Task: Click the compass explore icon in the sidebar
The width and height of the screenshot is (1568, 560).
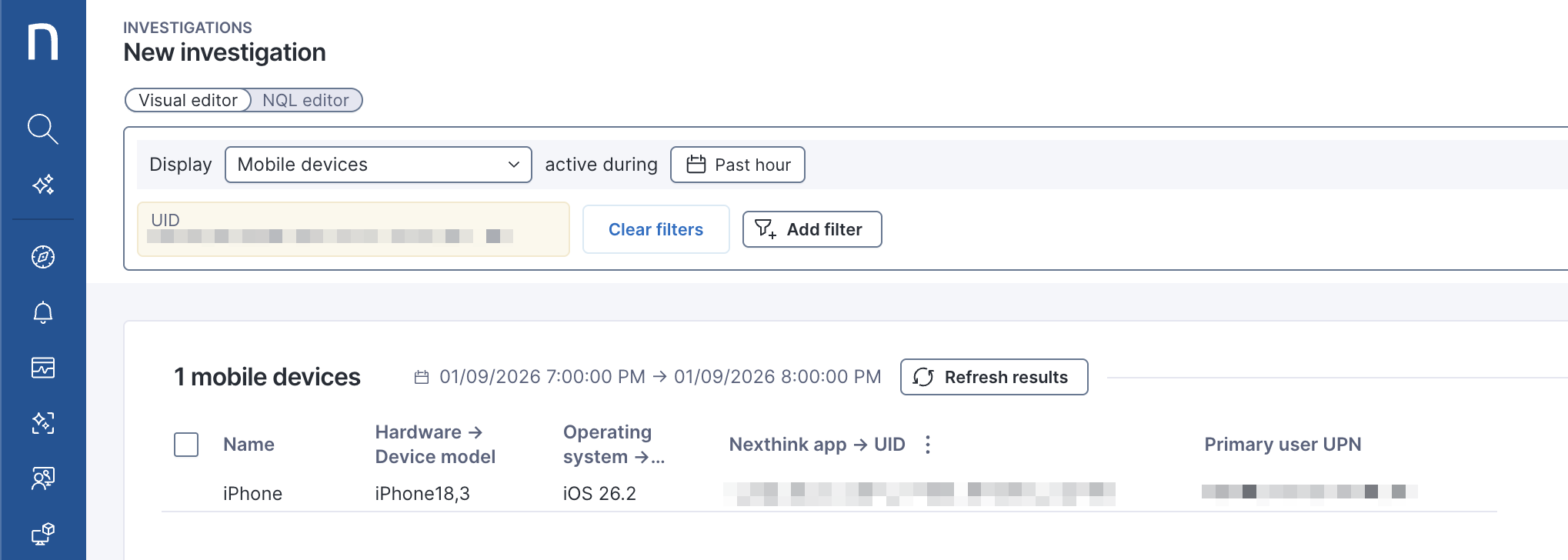Action: [x=43, y=257]
